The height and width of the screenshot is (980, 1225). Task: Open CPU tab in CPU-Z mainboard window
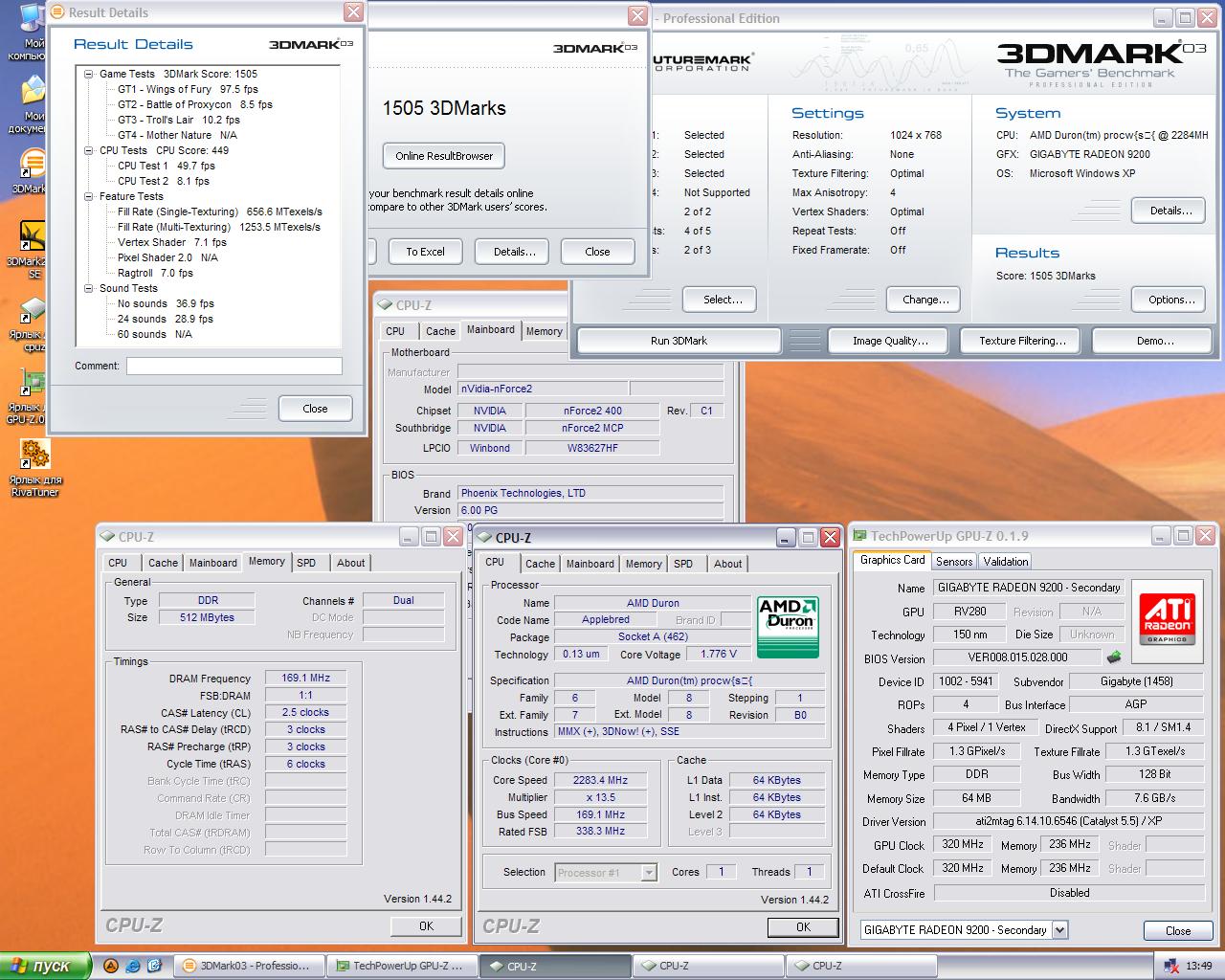(x=395, y=331)
